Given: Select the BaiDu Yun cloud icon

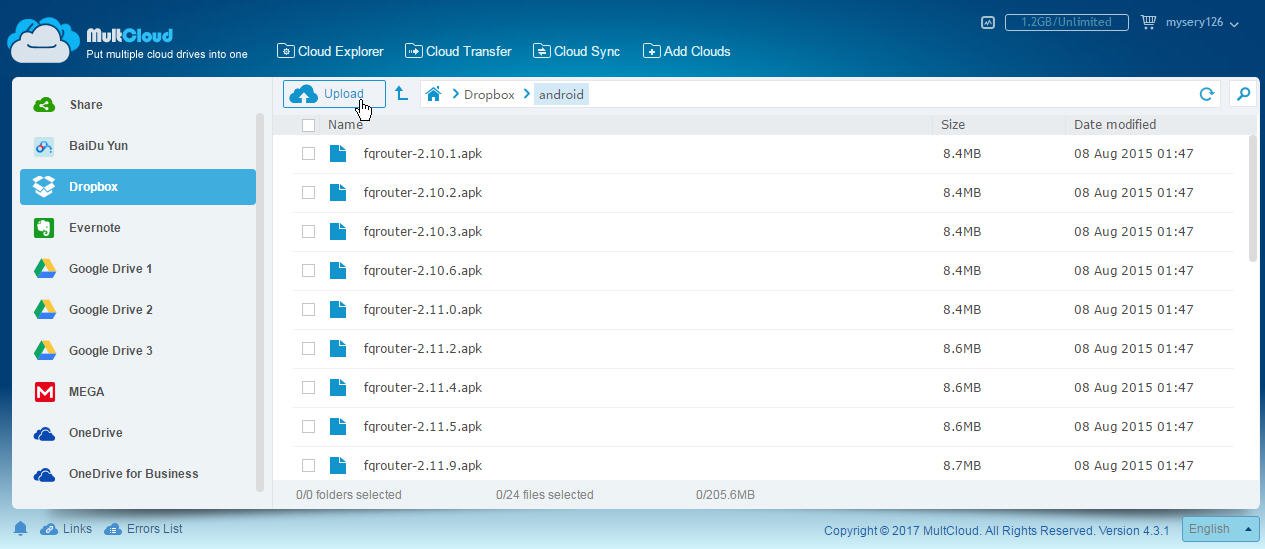Looking at the screenshot, I should [x=44, y=146].
